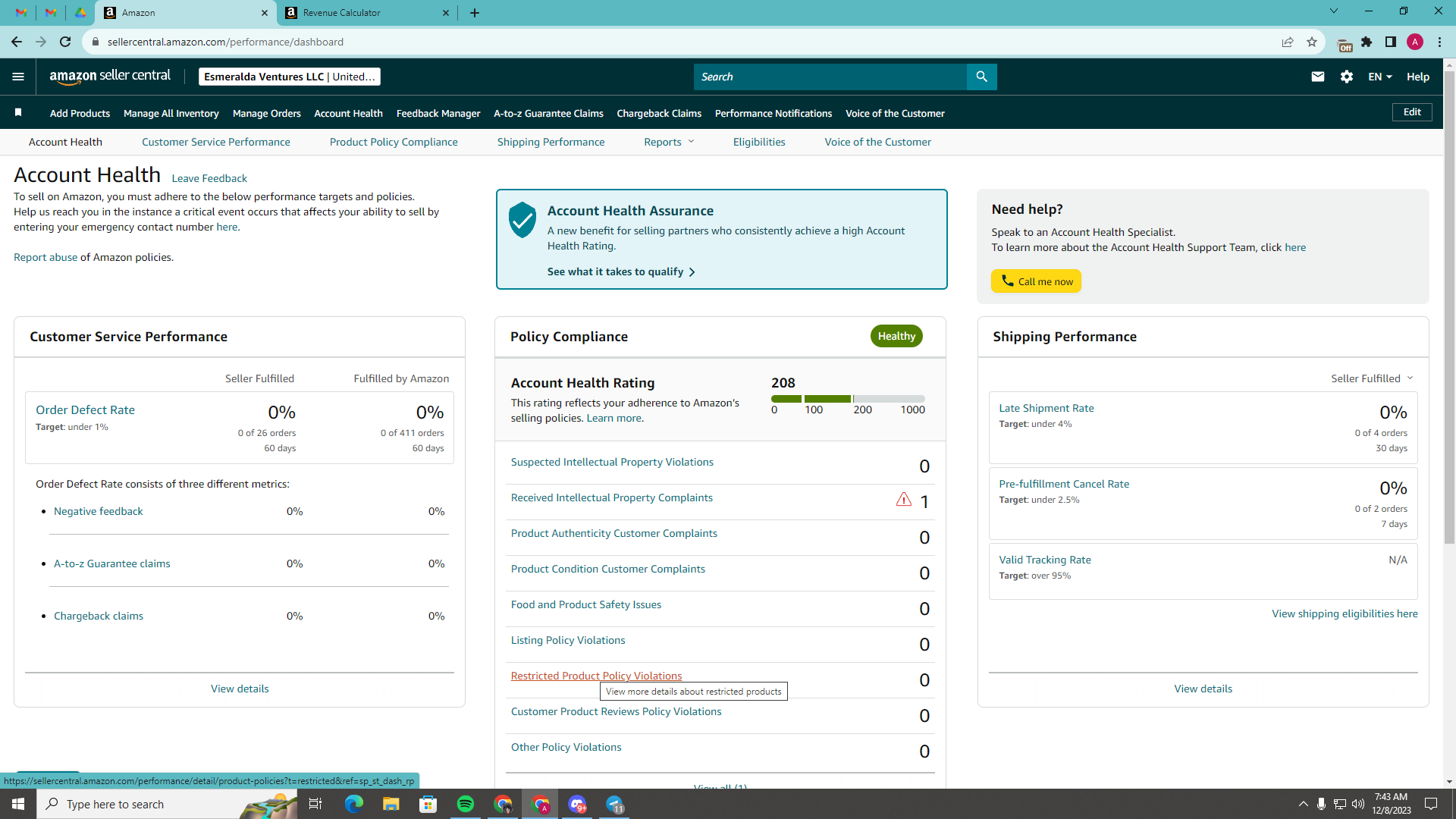Screen dimensions: 1456x819
Task: Open Shipping Performance tab
Action: pyautogui.click(x=551, y=142)
